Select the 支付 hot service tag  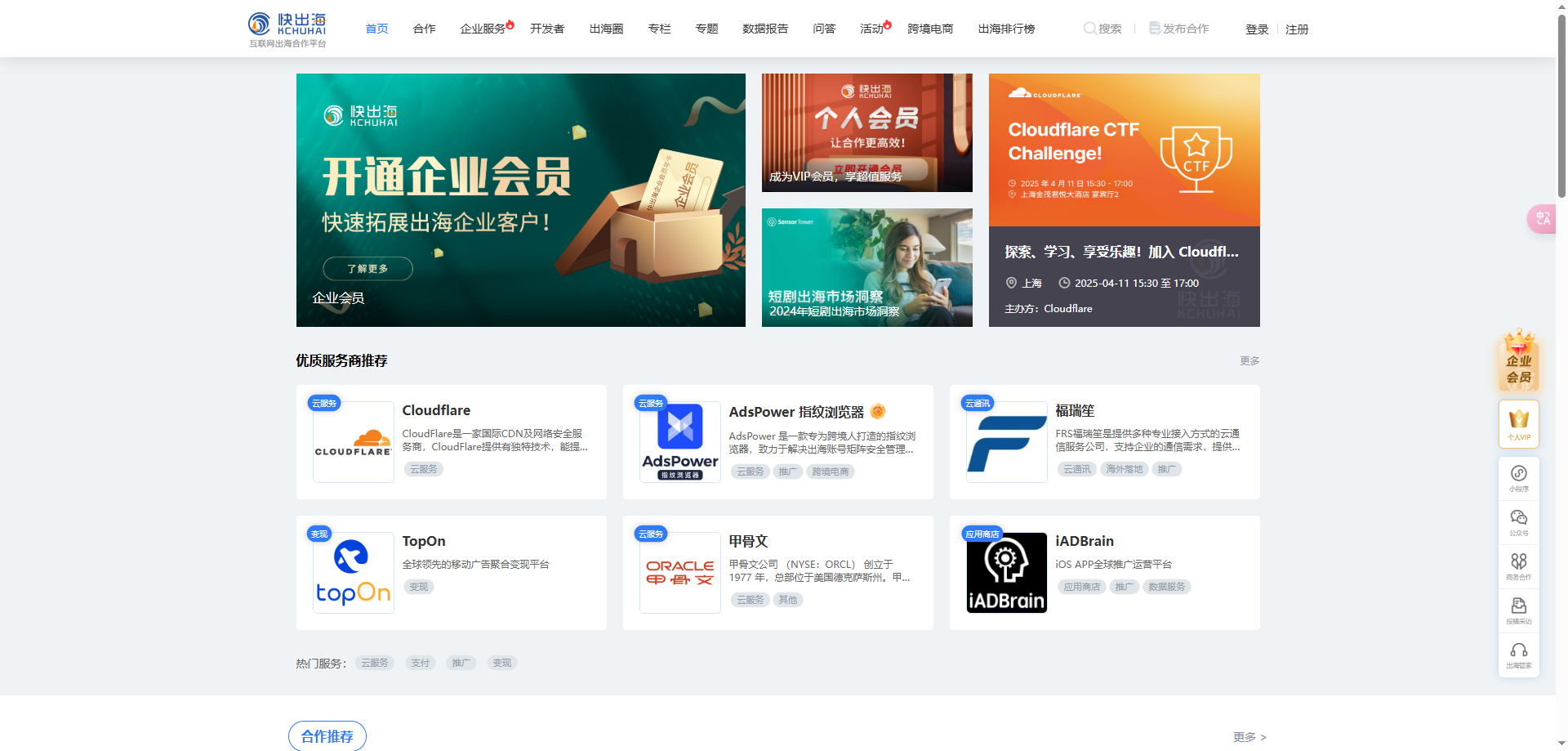coord(420,663)
